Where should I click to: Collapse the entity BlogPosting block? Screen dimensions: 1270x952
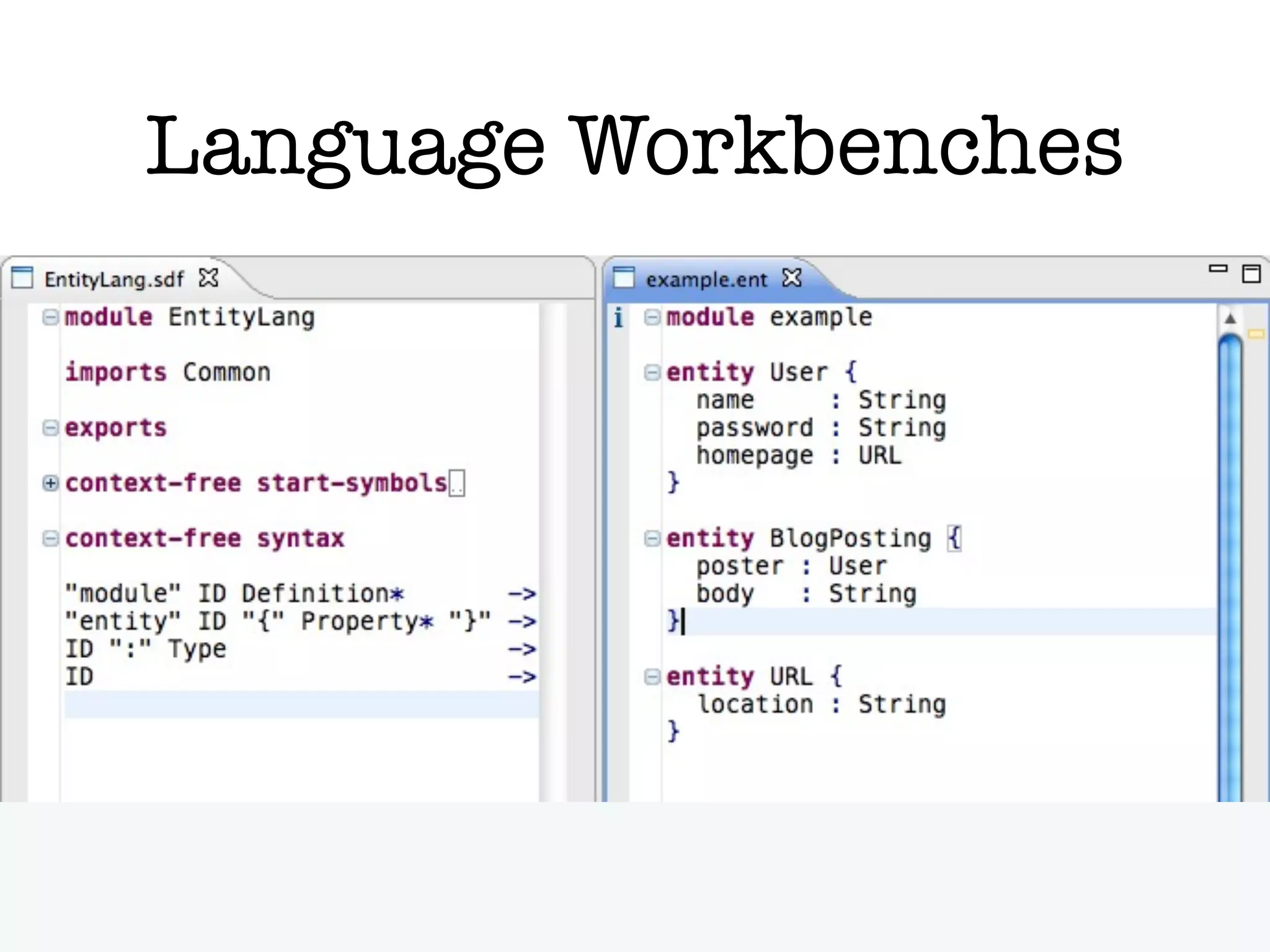(x=652, y=539)
